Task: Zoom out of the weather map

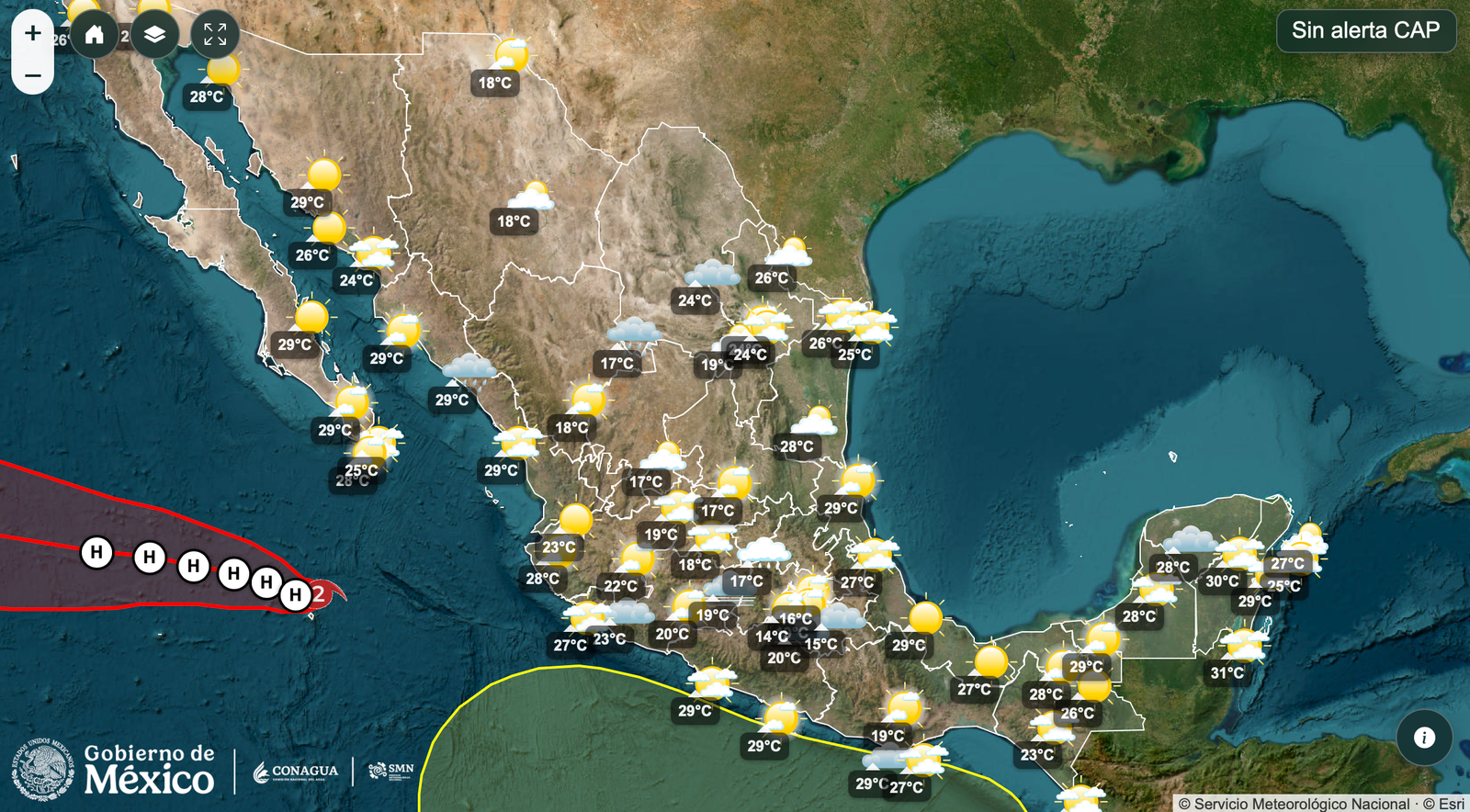Action: pos(33,75)
